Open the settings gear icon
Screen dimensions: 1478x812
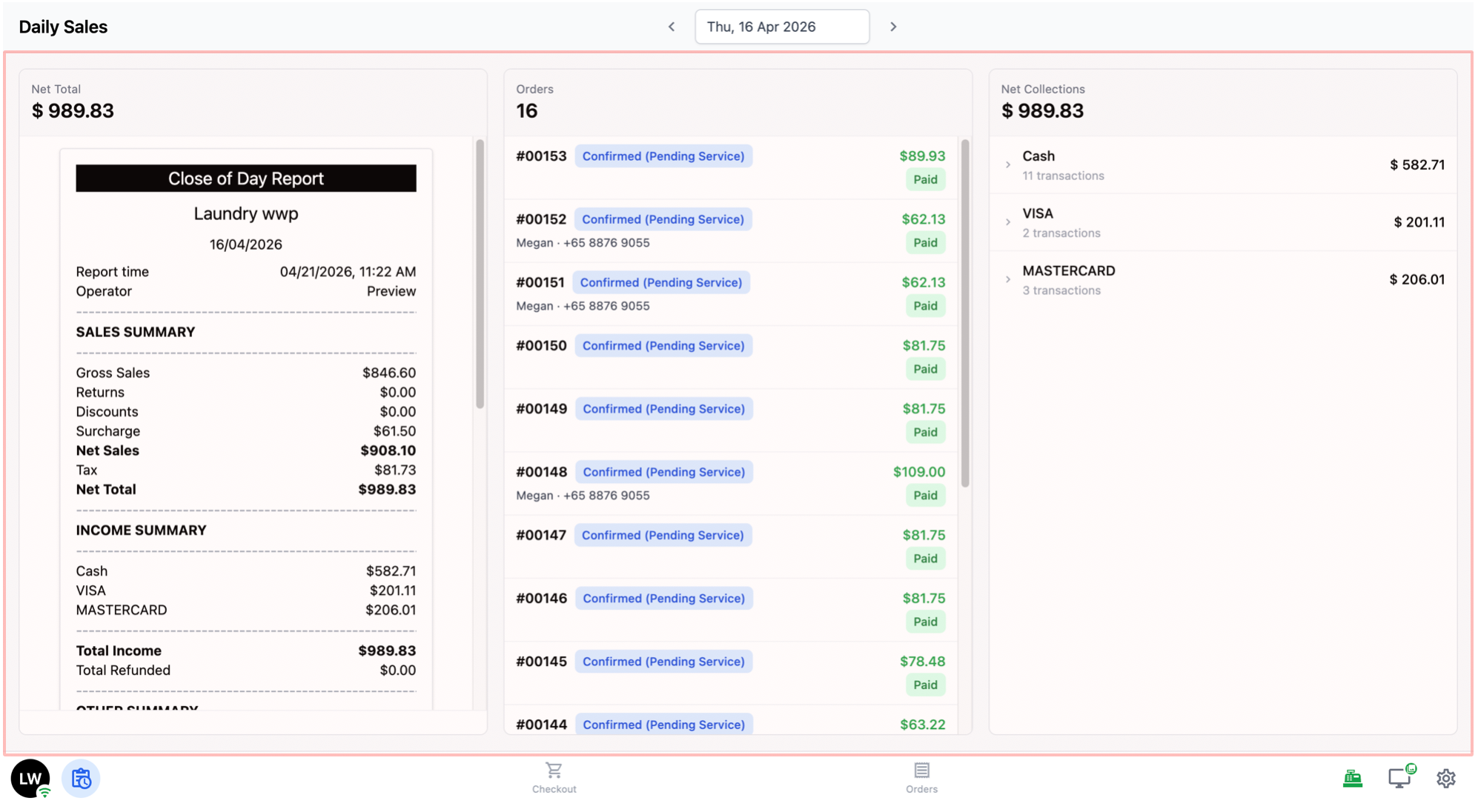pos(1445,778)
